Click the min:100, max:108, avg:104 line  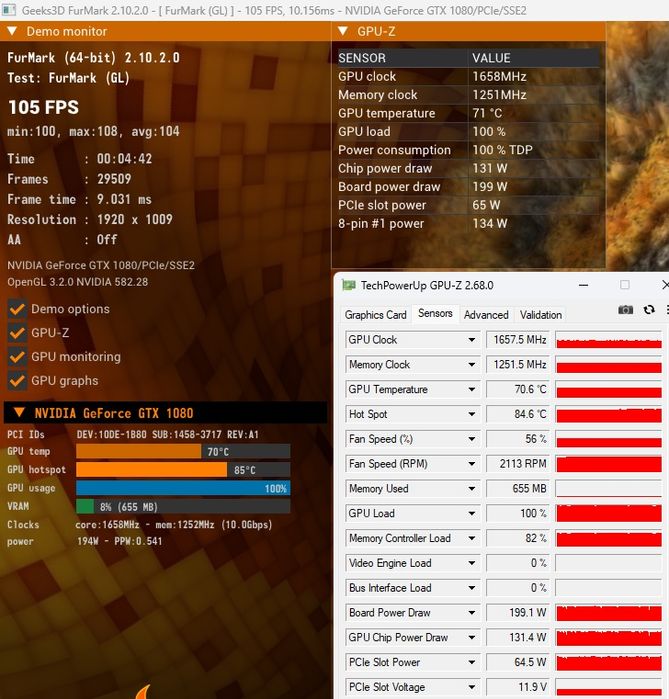click(x=93, y=132)
